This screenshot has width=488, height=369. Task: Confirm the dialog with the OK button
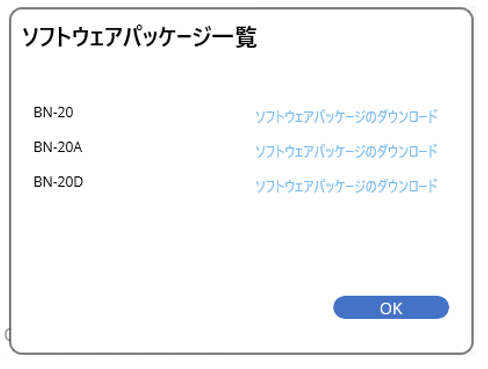click(x=391, y=307)
